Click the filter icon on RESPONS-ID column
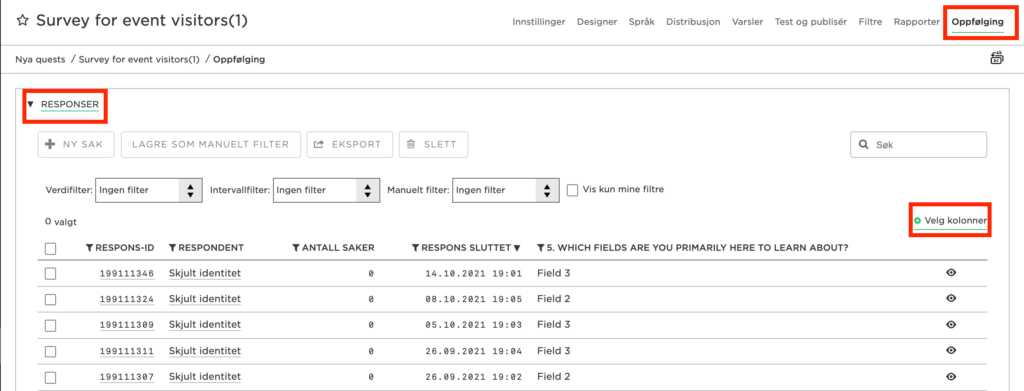This screenshot has width=1024, height=391. [90, 248]
